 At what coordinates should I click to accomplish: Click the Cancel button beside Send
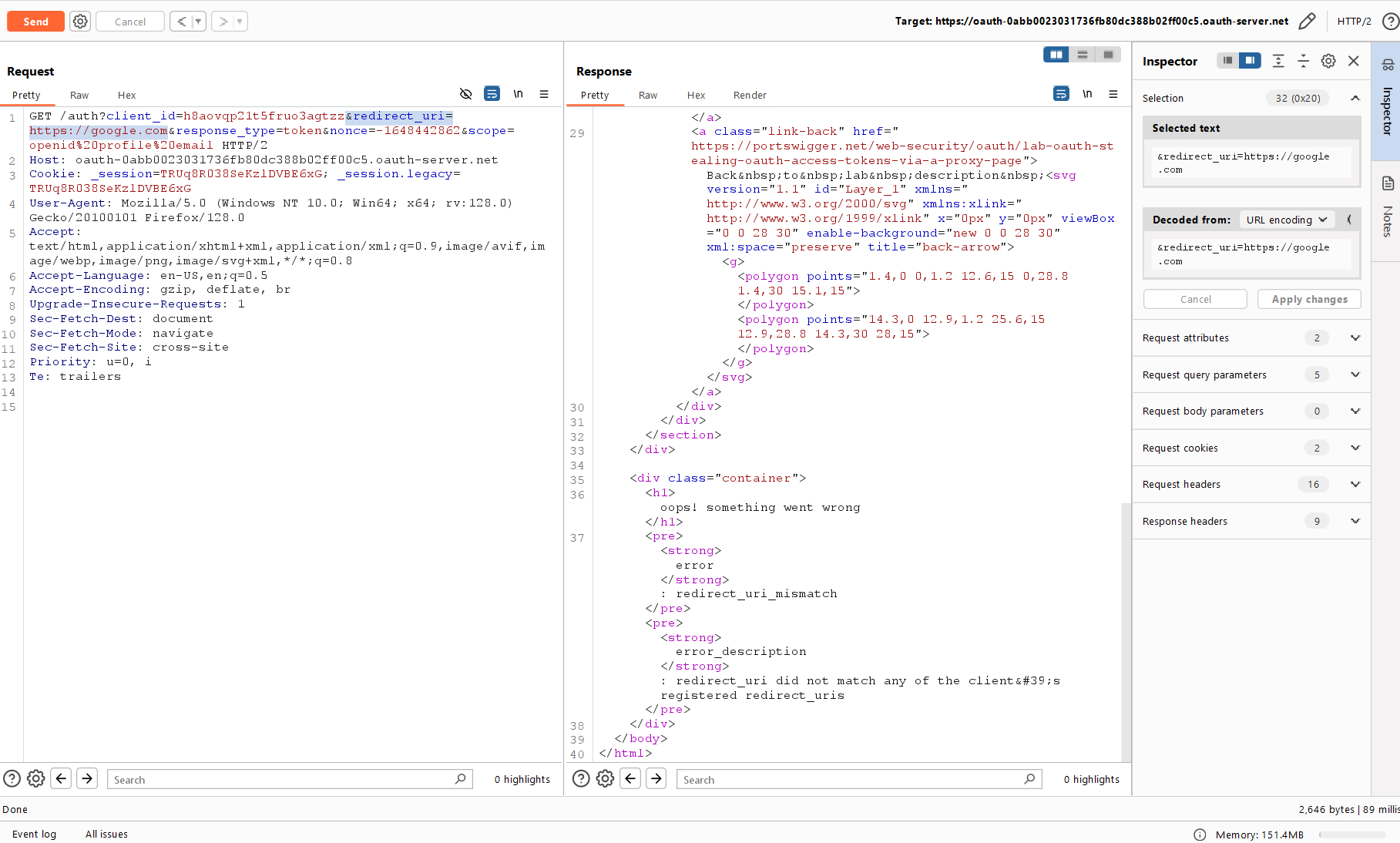pos(130,22)
